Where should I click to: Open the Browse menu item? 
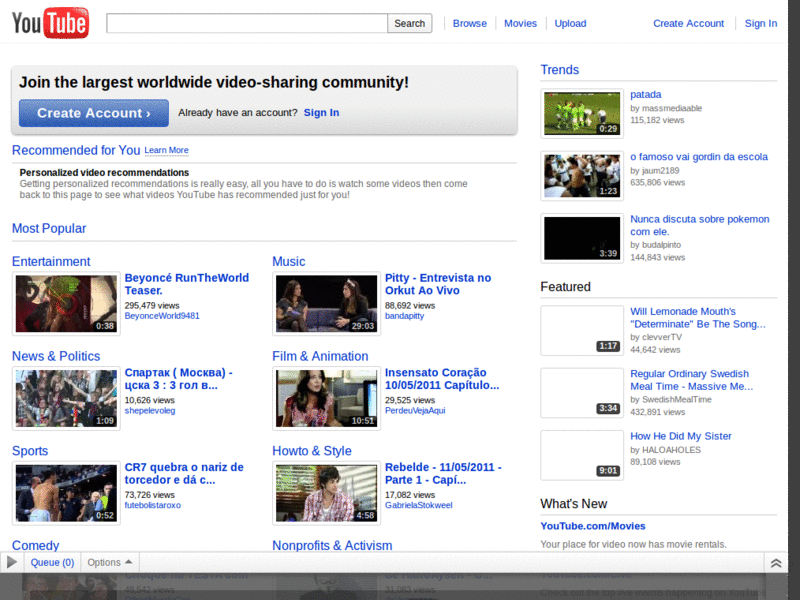(469, 23)
